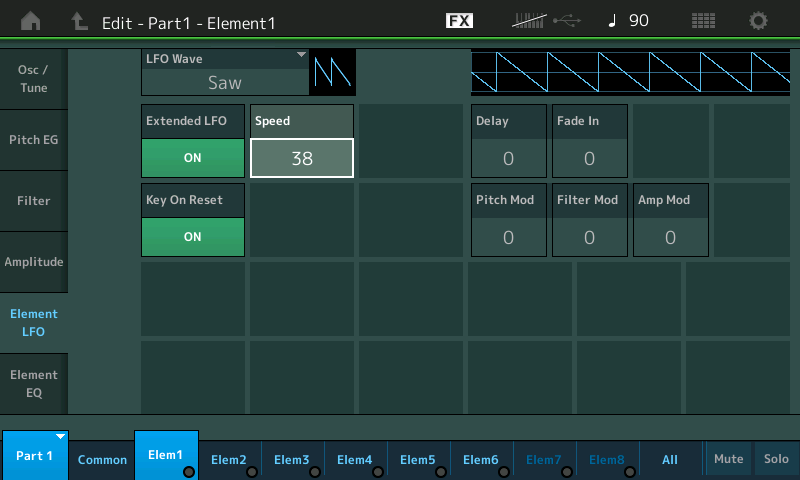This screenshot has height=480, width=800.
Task: Click the saw waveform preview icon
Action: coord(333,72)
